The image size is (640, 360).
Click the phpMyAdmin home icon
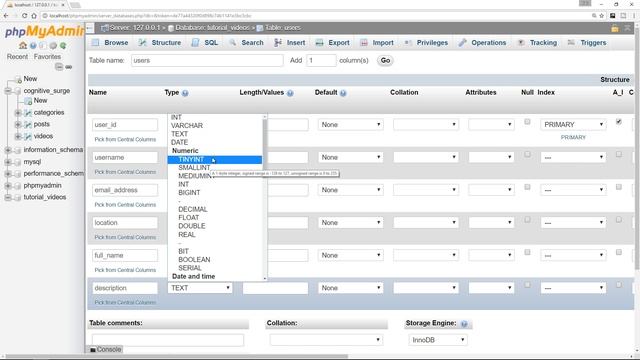23,45
